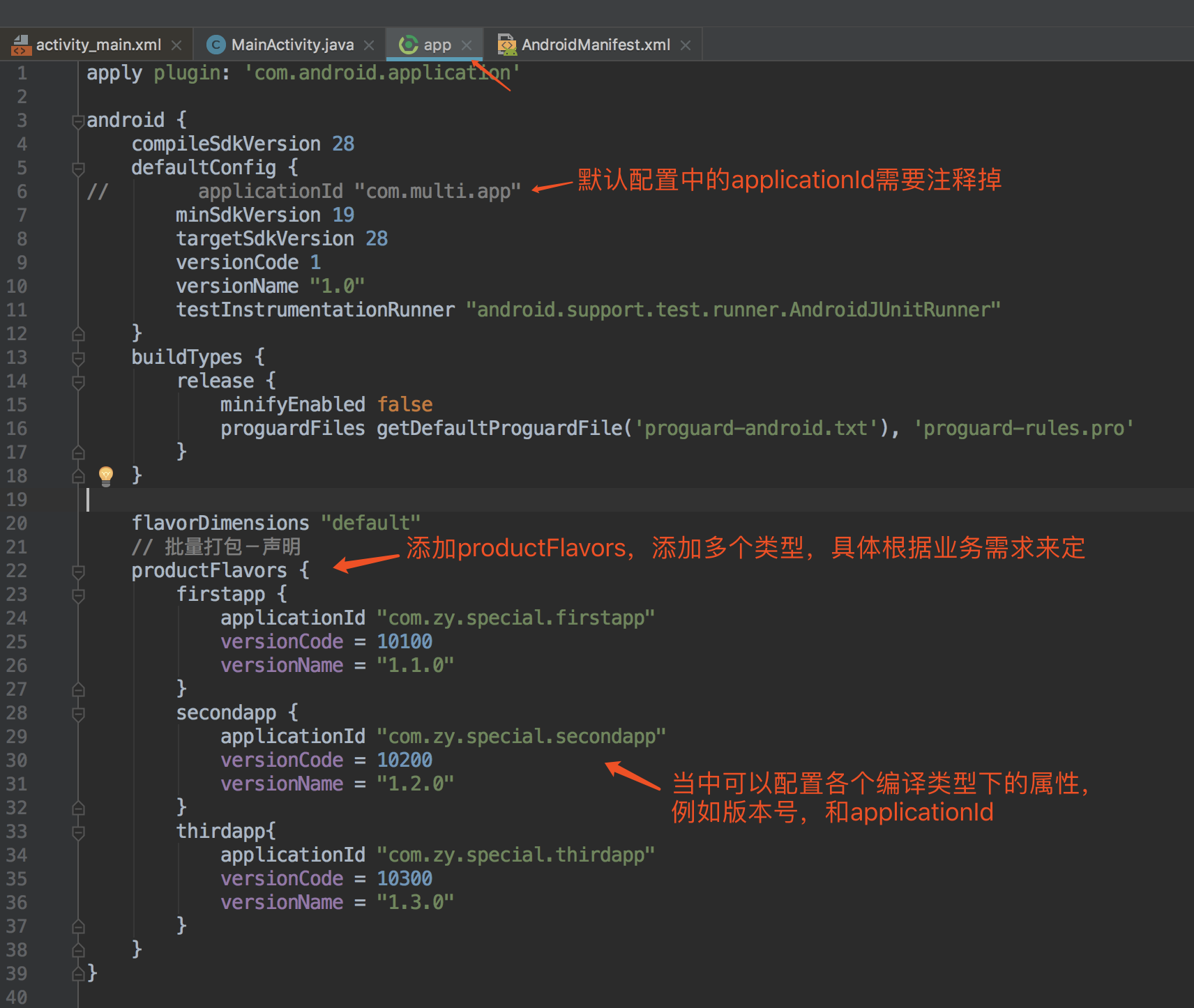Click fold end marker on line 12

click(x=79, y=334)
